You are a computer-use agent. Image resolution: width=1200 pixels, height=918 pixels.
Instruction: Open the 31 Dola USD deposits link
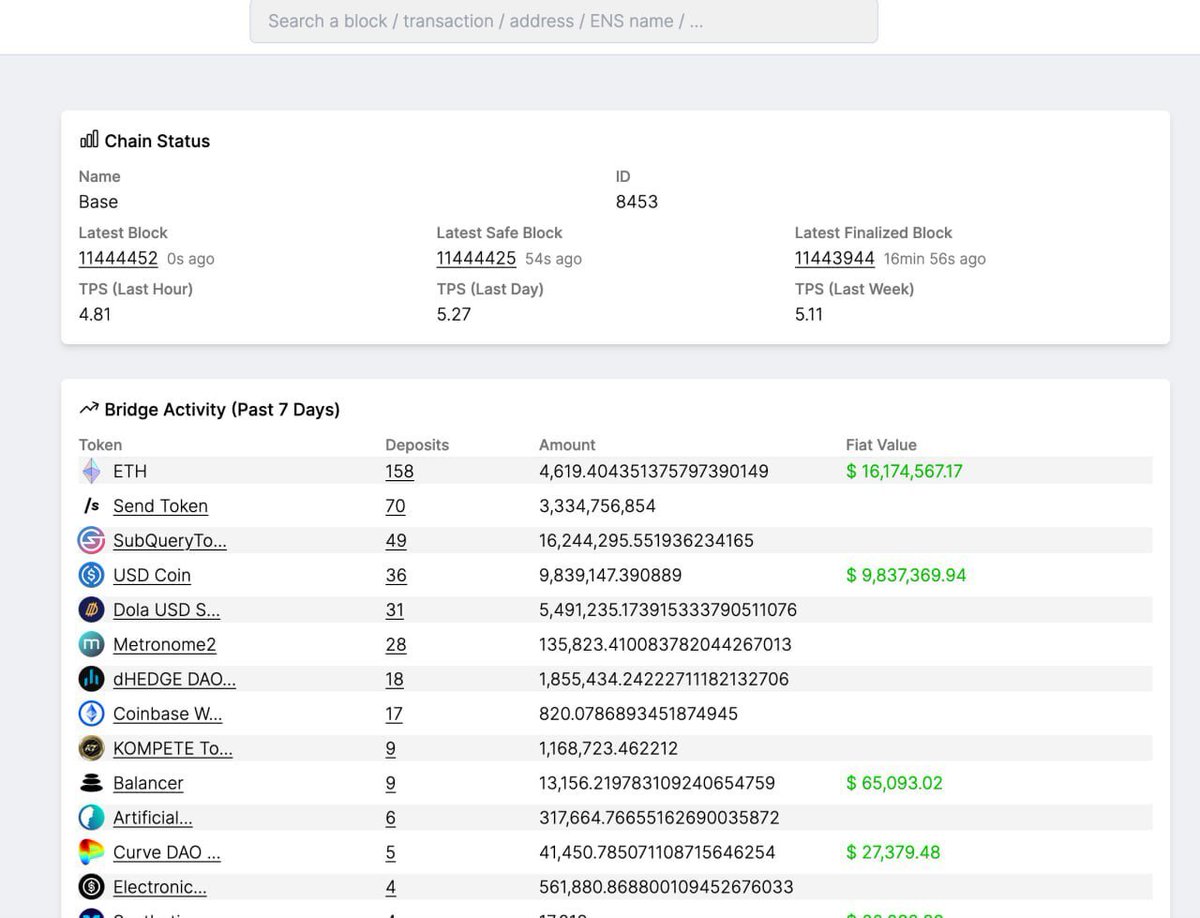pyautogui.click(x=395, y=610)
